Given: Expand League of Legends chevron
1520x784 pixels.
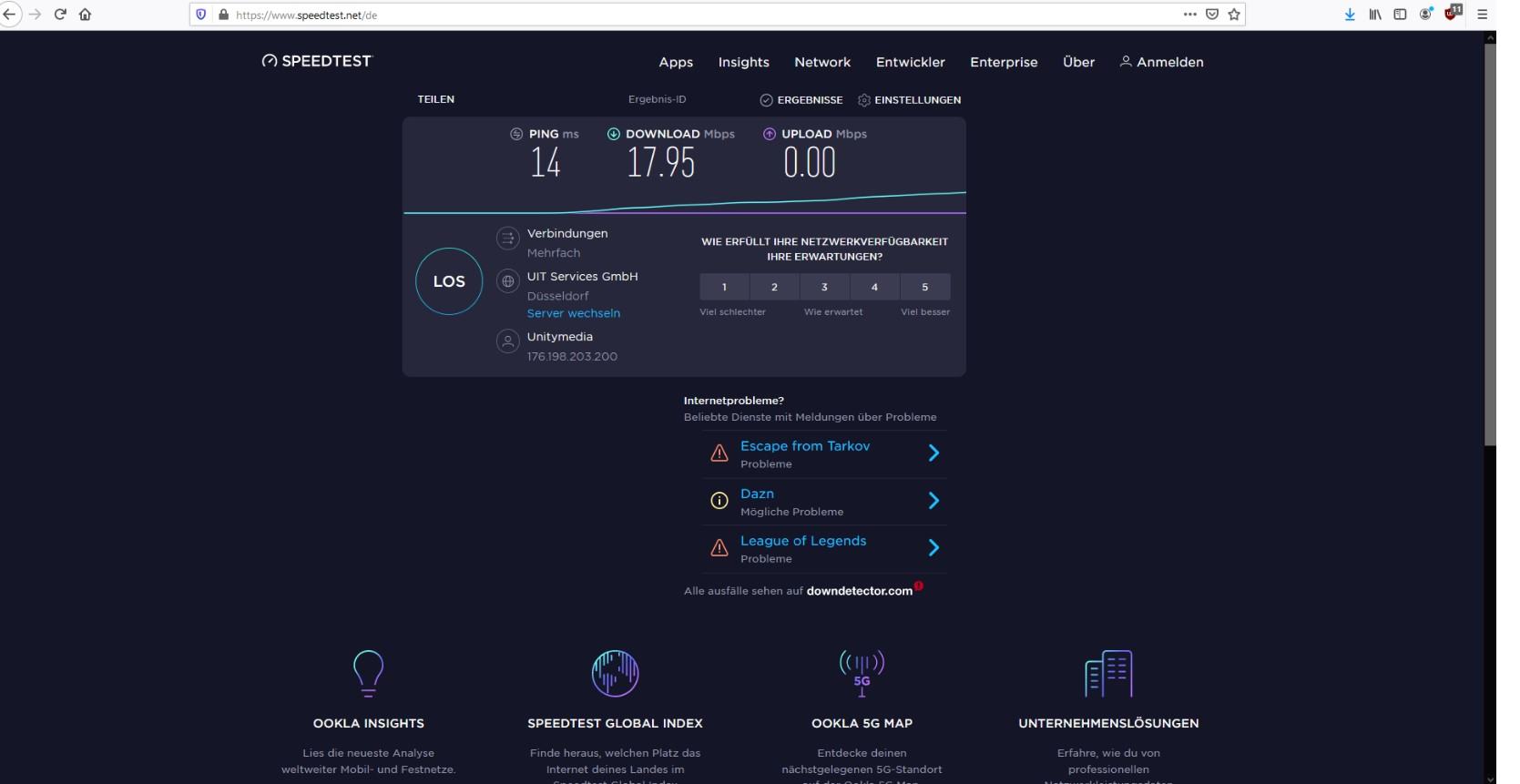Looking at the screenshot, I should (933, 548).
